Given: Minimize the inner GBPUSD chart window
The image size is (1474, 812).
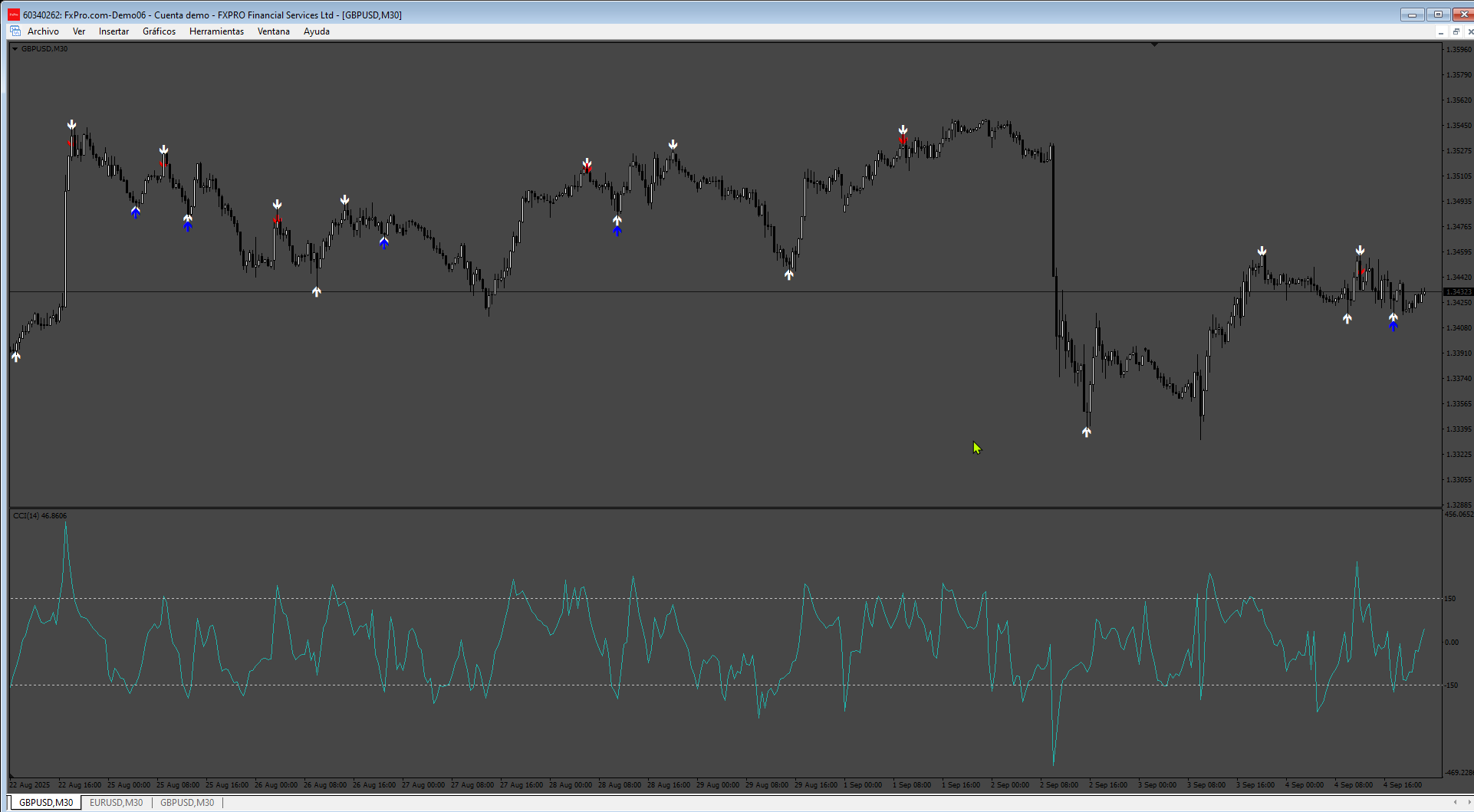Looking at the screenshot, I should [1441, 31].
